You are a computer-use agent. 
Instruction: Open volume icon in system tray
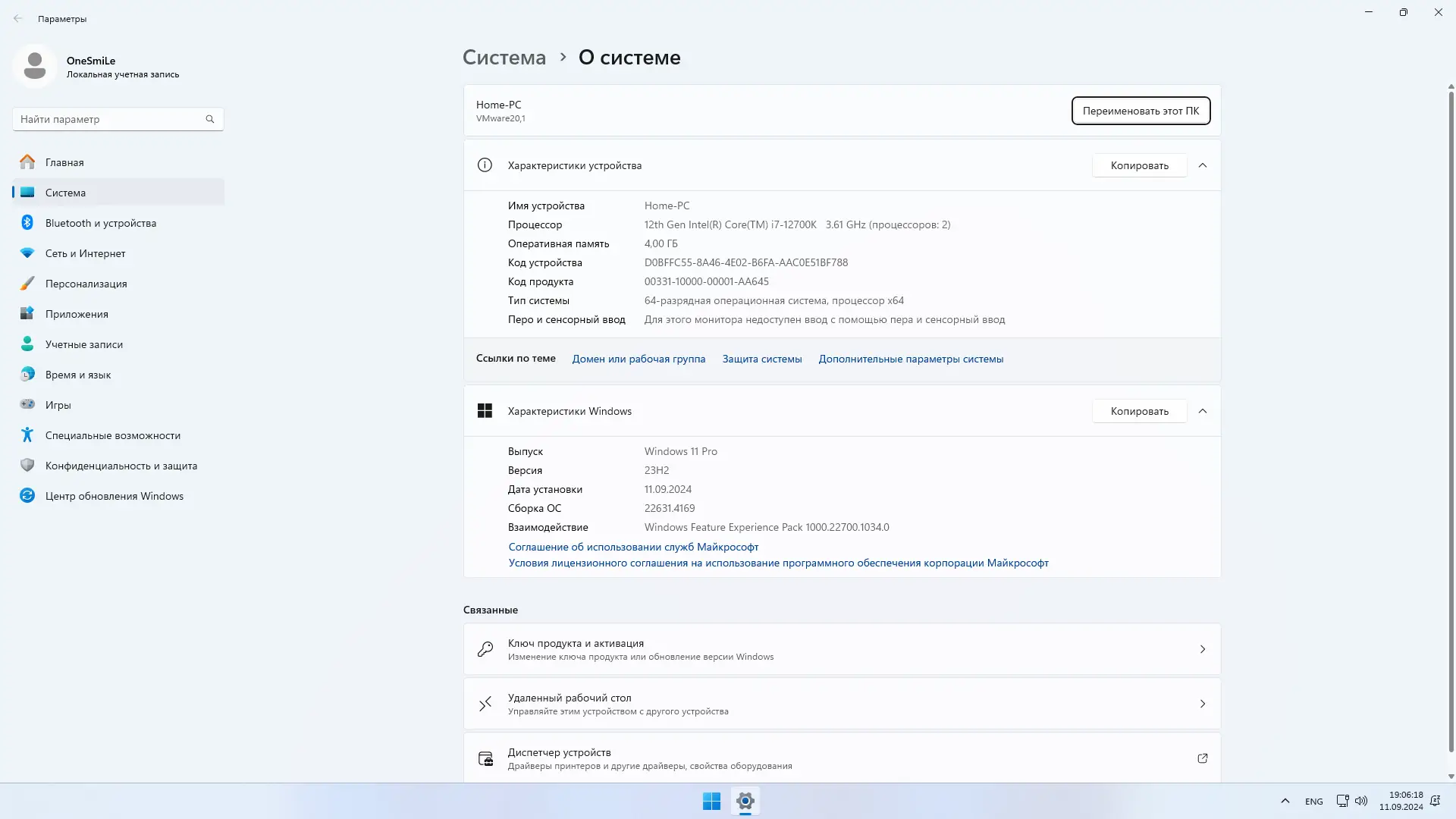coord(1361,801)
